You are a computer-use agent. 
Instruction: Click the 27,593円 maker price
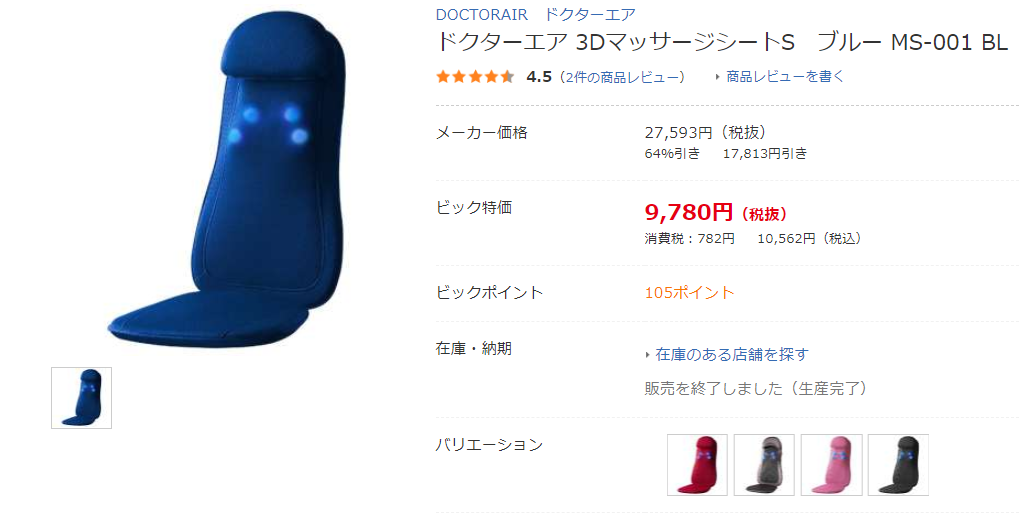678,132
